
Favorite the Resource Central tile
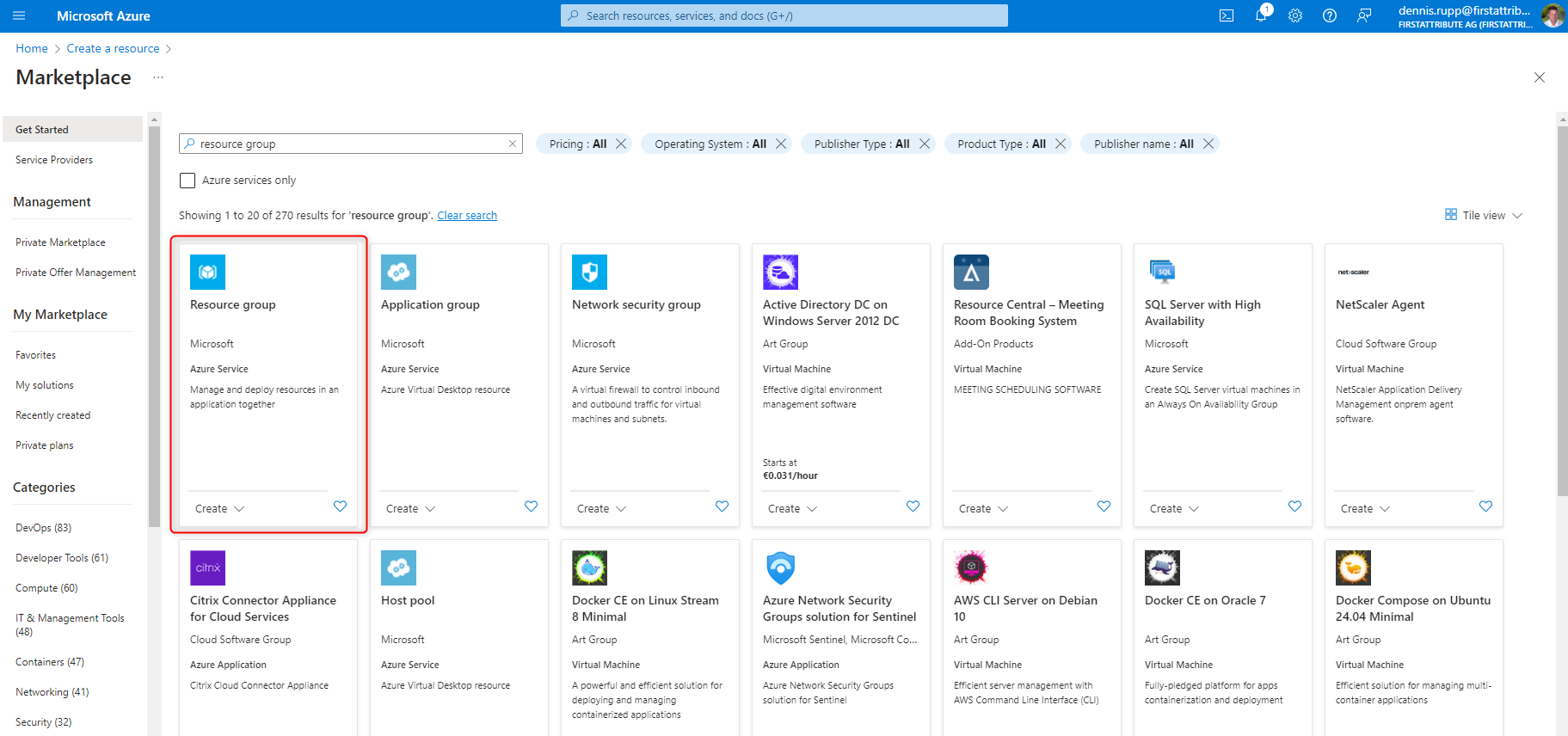pos(1104,506)
